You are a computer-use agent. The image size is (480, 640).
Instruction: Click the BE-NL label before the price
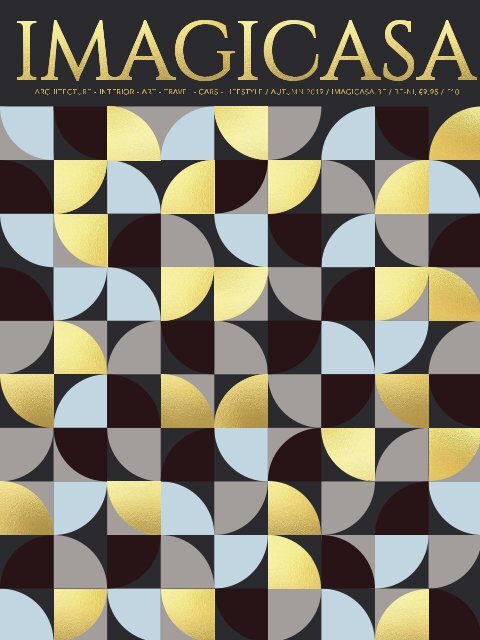click(x=405, y=92)
